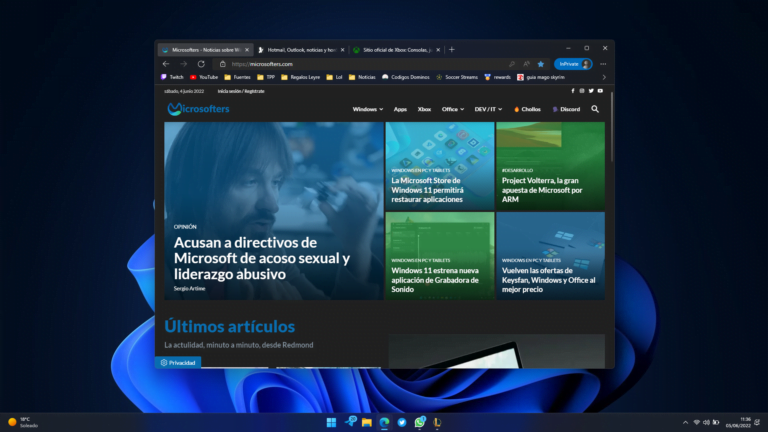Screen dimensions: 768x432
Task: Open the Fuentes bookmarks folder
Action: 237,77
